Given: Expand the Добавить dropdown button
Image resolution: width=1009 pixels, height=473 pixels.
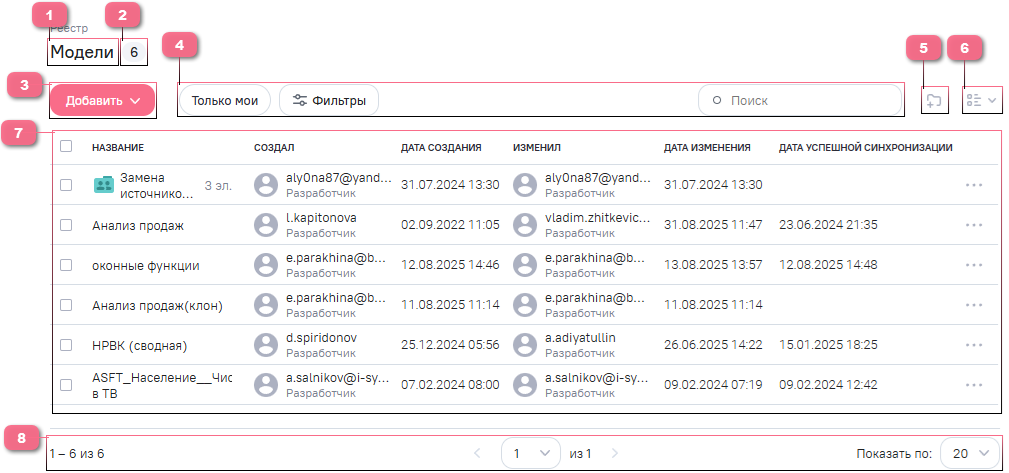Looking at the screenshot, I should pyautogui.click(x=102, y=100).
